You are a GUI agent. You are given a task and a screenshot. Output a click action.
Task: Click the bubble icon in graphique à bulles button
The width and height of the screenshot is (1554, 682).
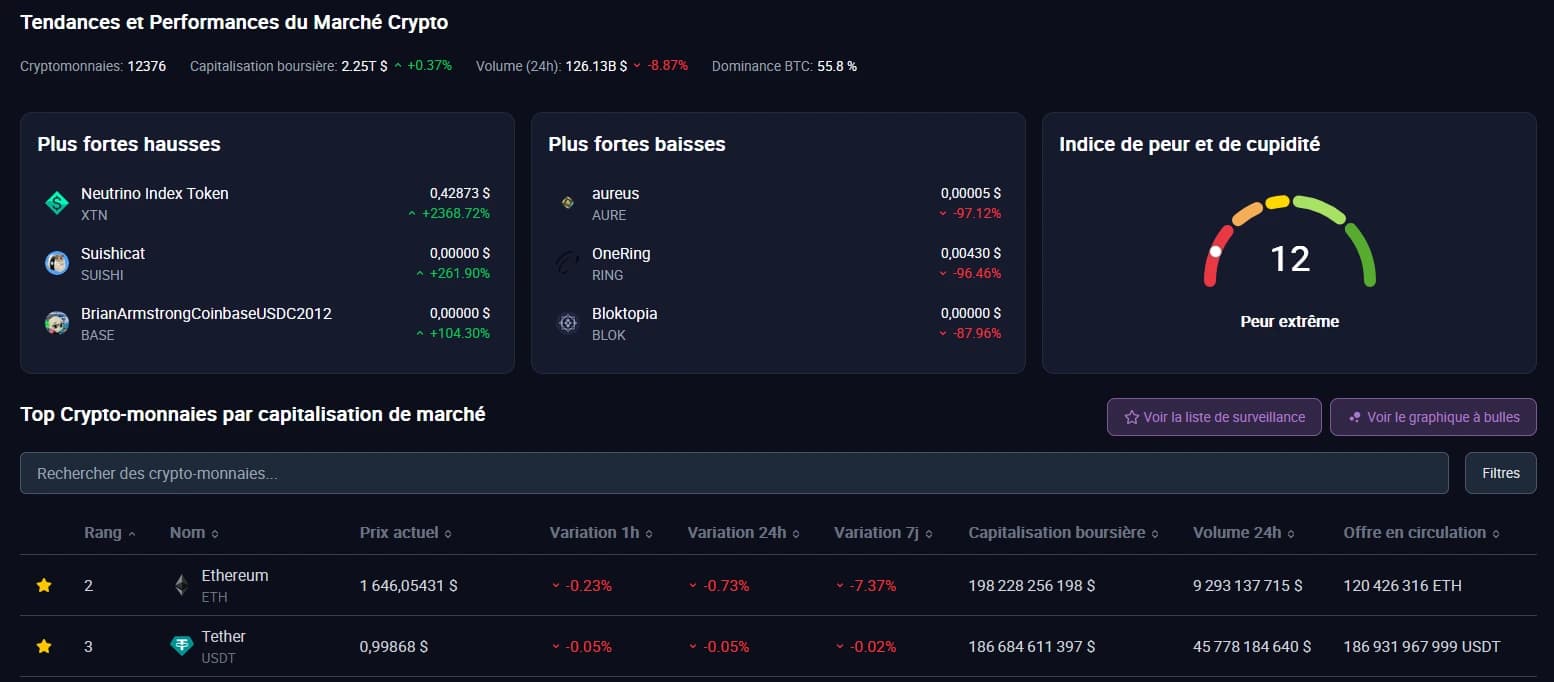pyautogui.click(x=1355, y=417)
